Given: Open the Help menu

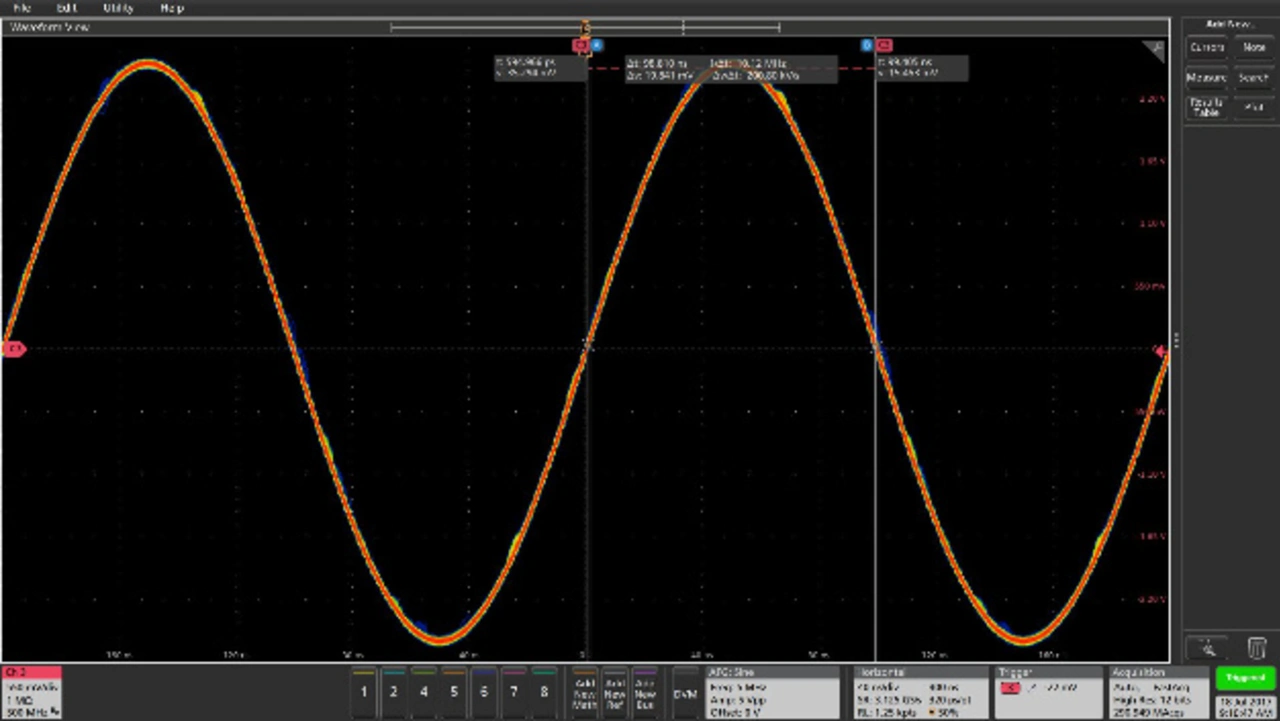Looking at the screenshot, I should [171, 7].
